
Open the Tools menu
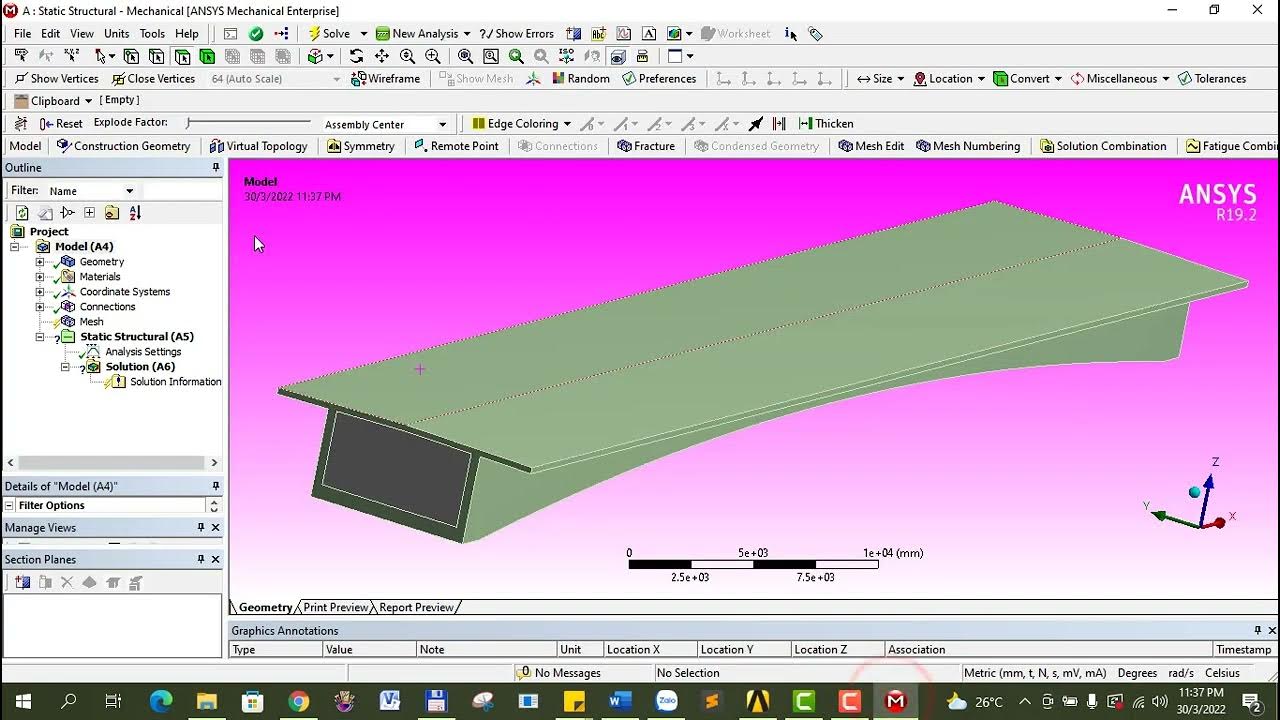[152, 34]
